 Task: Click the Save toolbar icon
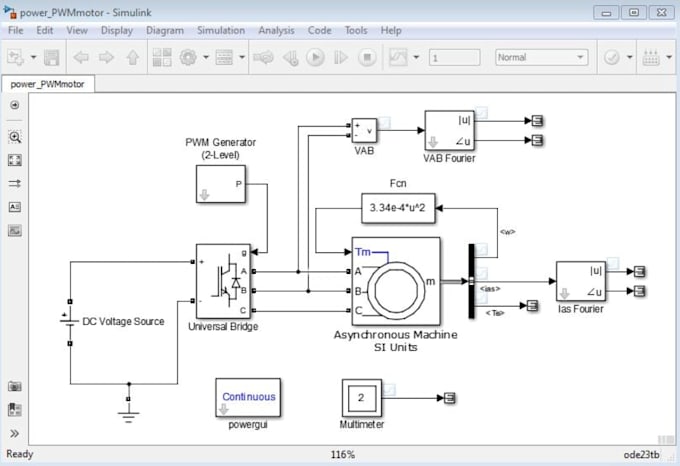pos(52,57)
